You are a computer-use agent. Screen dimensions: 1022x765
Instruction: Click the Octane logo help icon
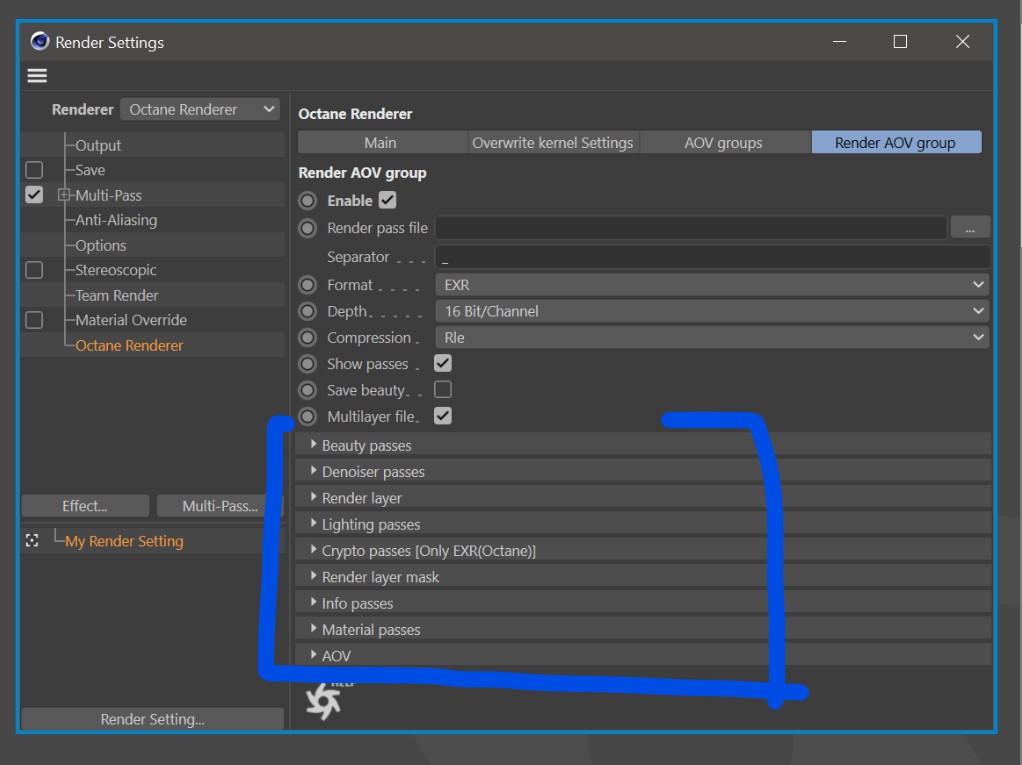coord(323,701)
